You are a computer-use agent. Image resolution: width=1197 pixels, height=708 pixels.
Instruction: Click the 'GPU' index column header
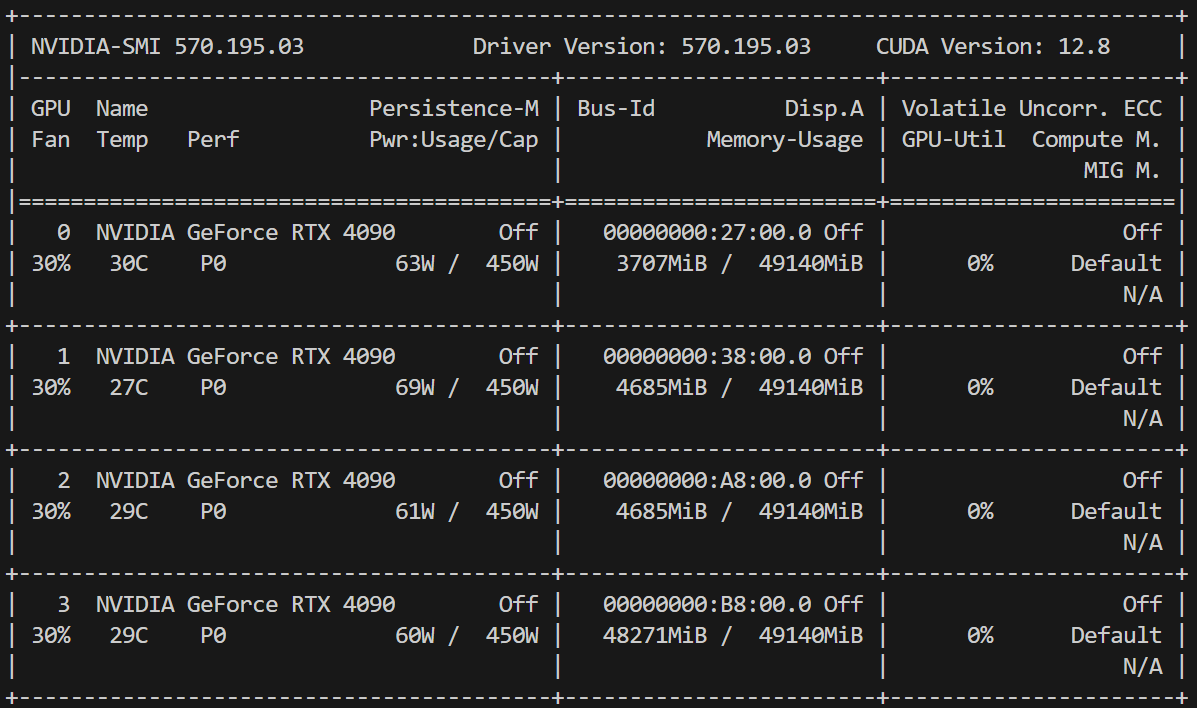[50, 108]
